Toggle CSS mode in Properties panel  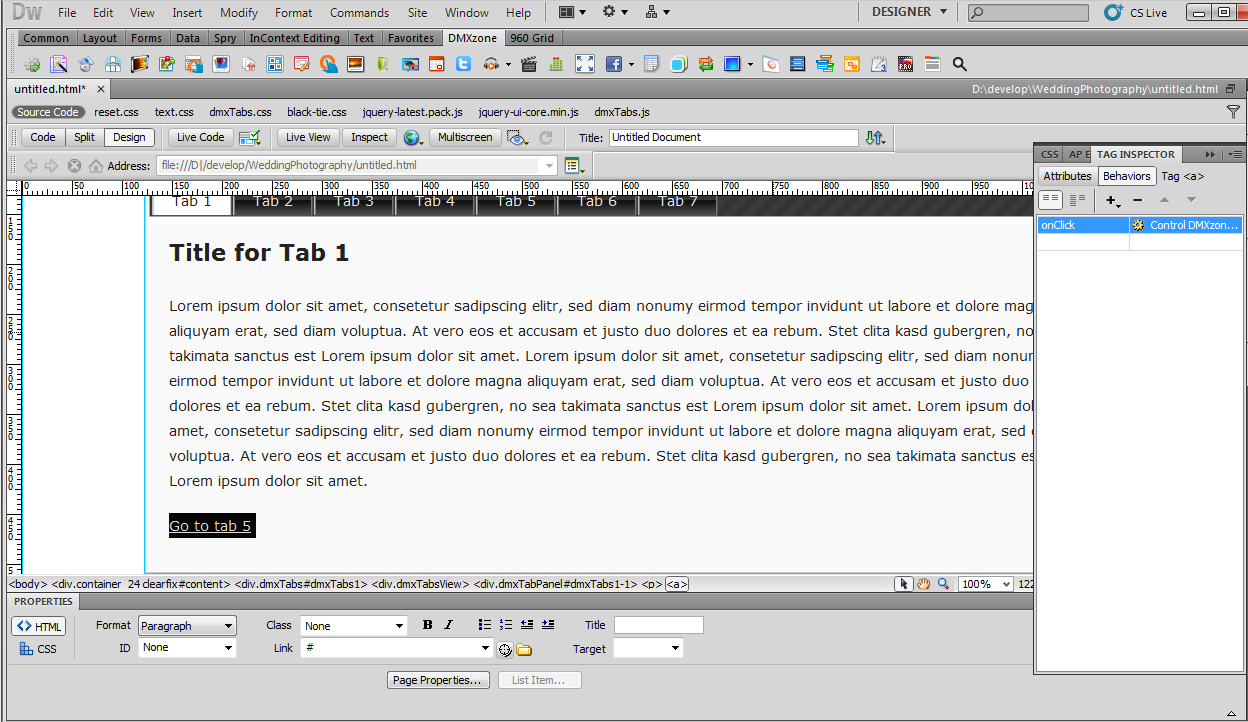tap(38, 649)
